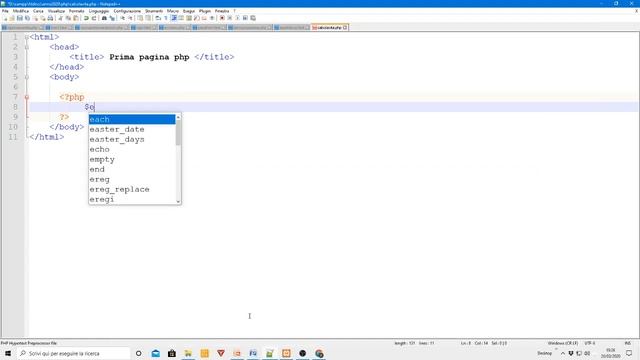Screen dimensions: 640x360
Task: Click the Record Macro red icon
Action: 222,18
